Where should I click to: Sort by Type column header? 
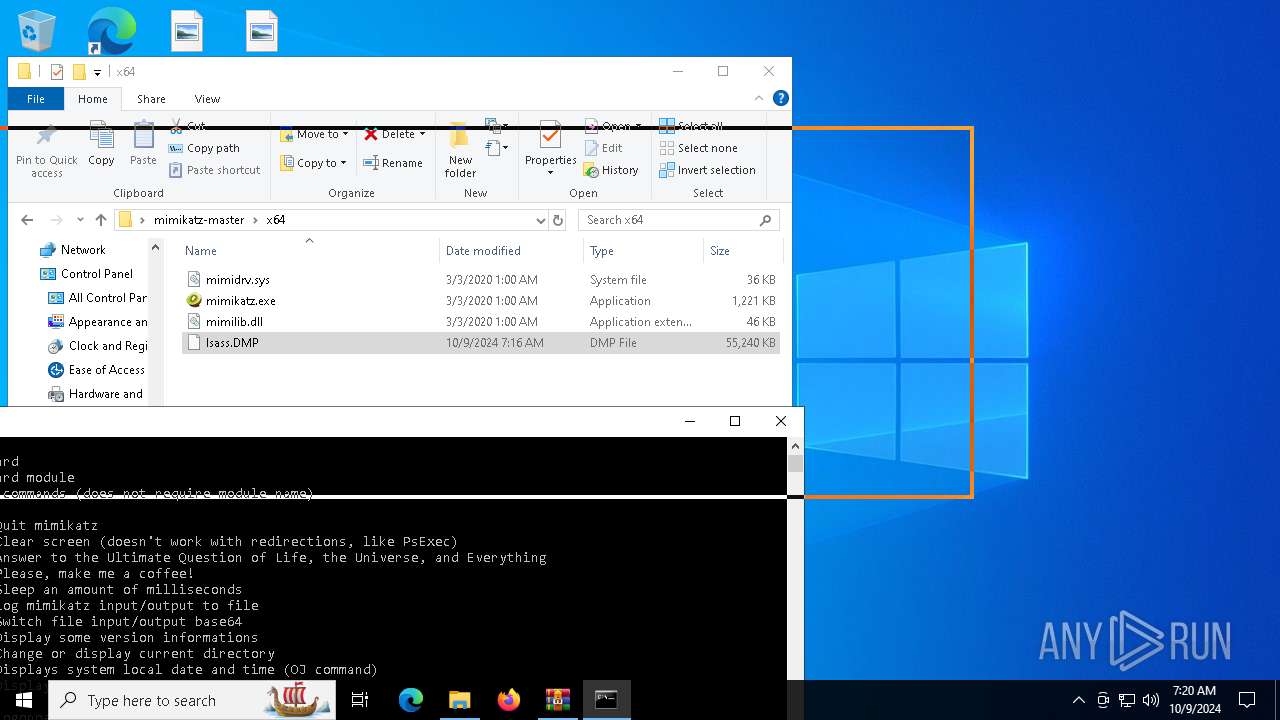pyautogui.click(x=643, y=251)
